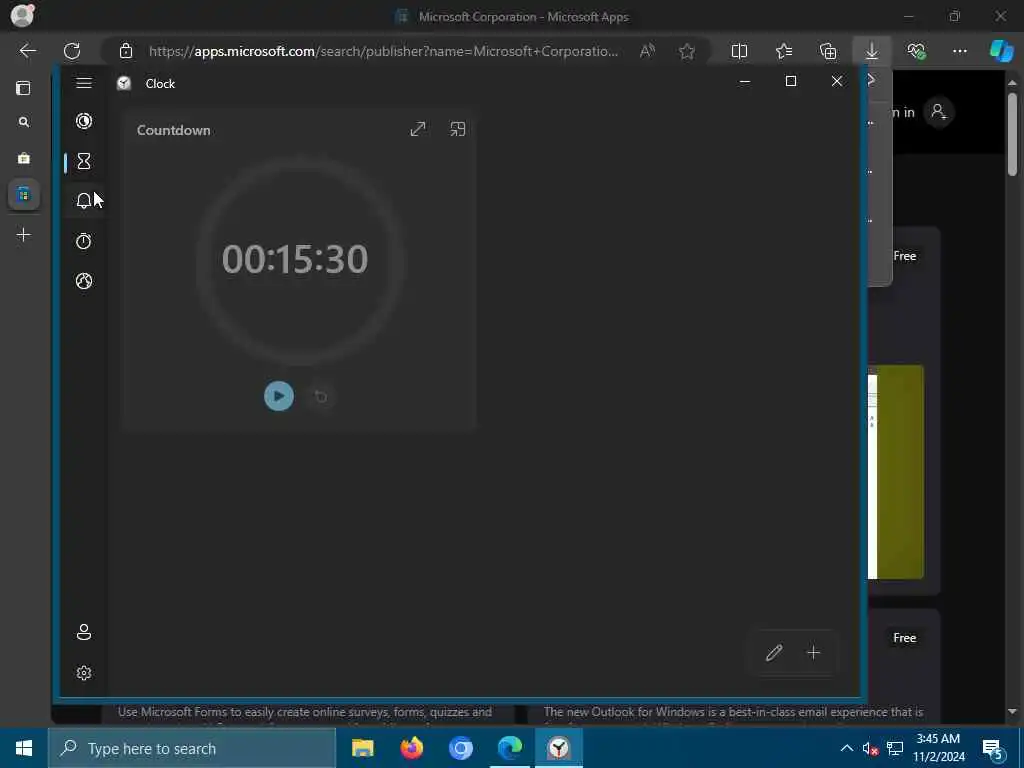Open the Stopwatch section in Clock
This screenshot has height=768, width=1024.
[84, 241]
